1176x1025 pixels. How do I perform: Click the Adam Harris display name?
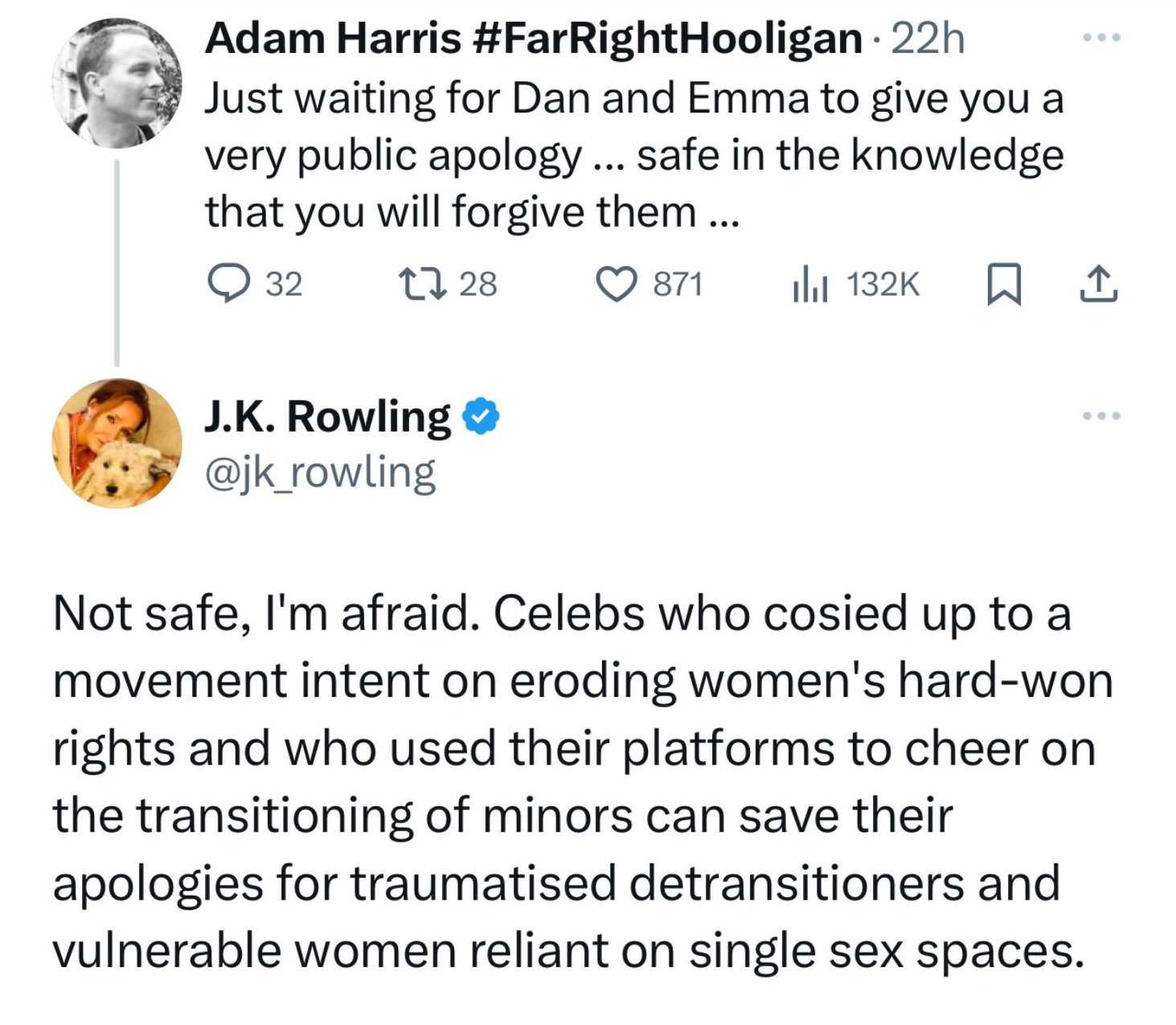[532, 38]
